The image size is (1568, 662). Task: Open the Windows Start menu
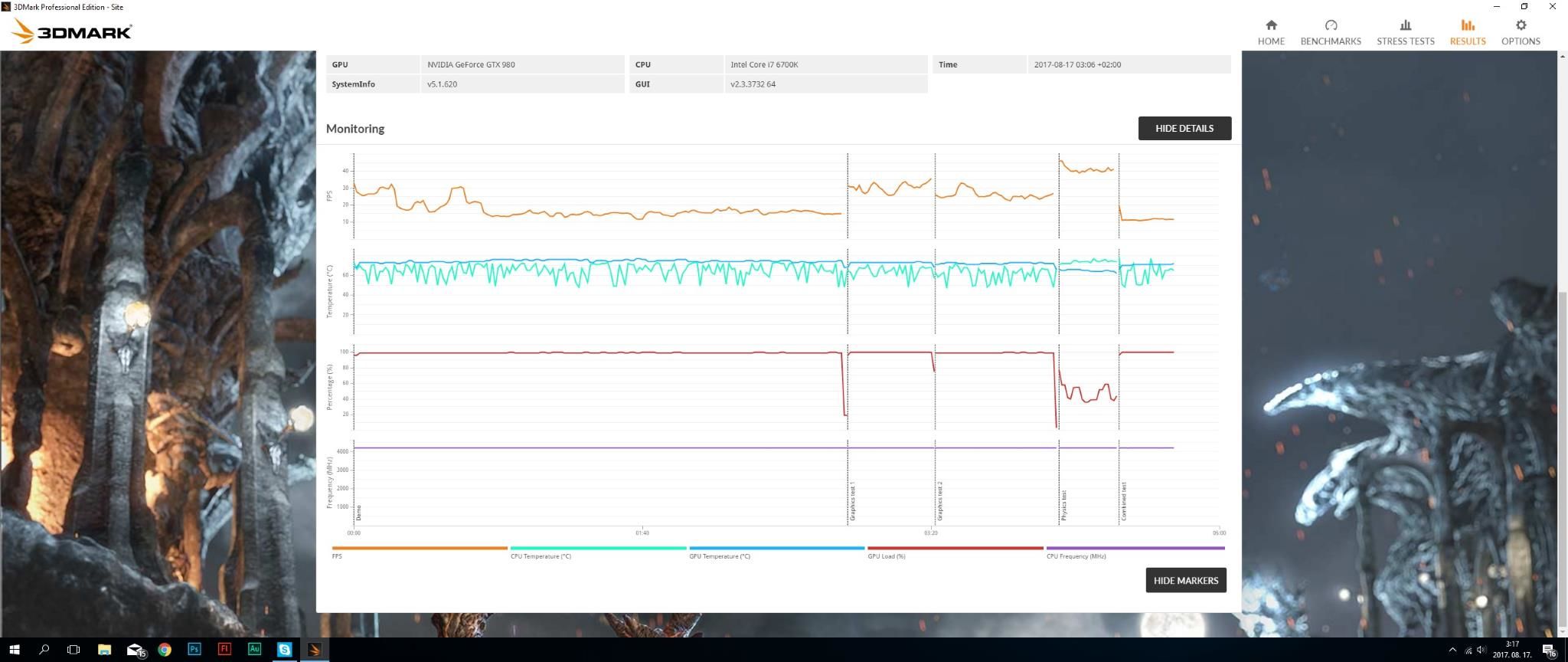(x=14, y=650)
